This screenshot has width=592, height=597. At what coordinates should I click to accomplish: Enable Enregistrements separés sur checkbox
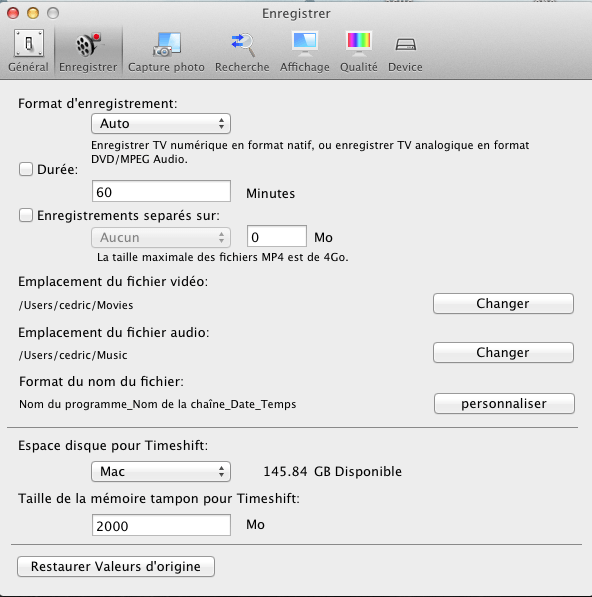tap(26, 215)
